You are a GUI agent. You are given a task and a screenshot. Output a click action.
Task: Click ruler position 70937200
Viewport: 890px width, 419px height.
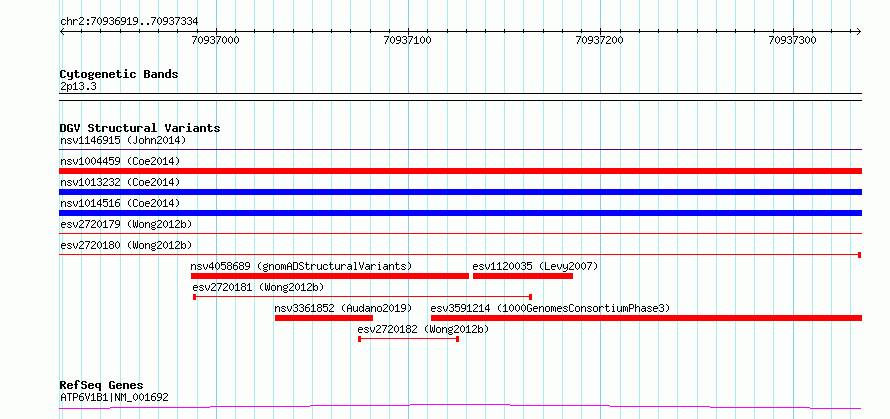[599, 40]
